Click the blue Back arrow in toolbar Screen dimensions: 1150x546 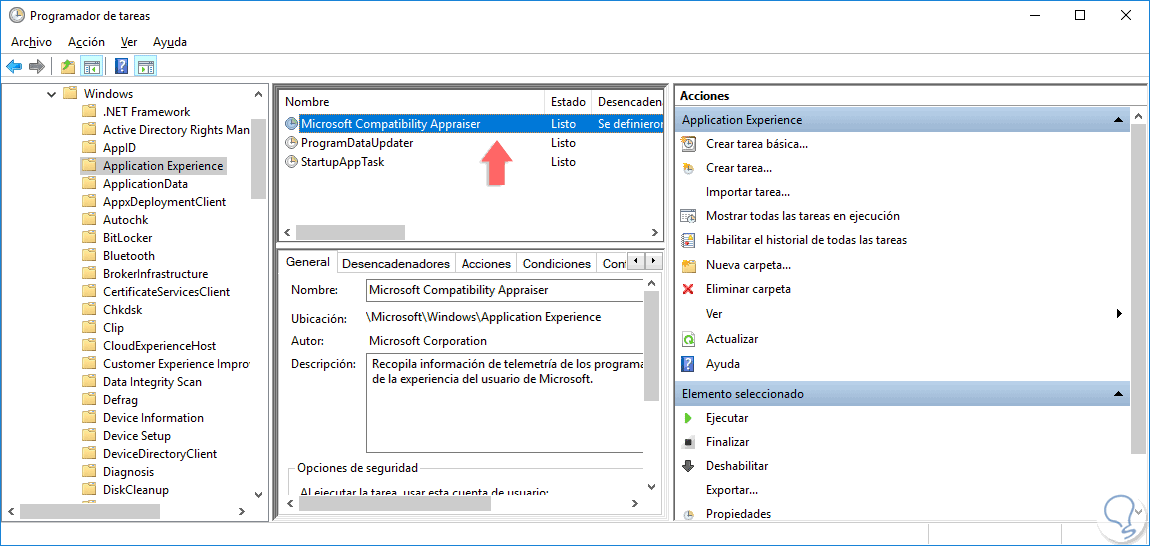14,67
